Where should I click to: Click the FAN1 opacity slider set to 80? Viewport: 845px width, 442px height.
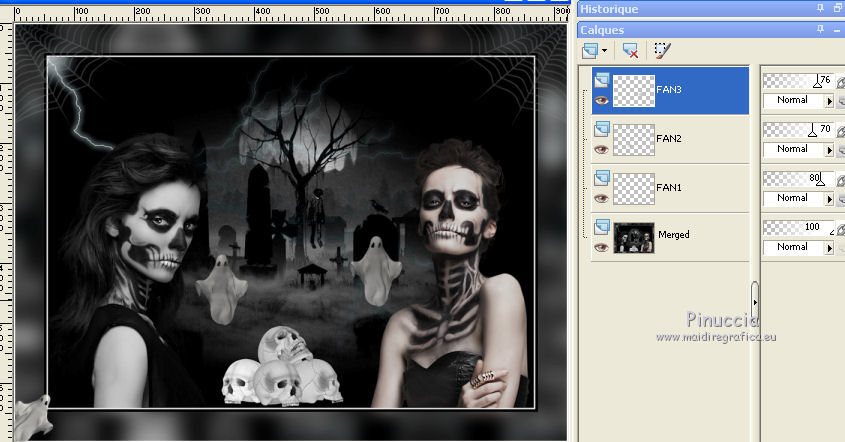pos(799,179)
